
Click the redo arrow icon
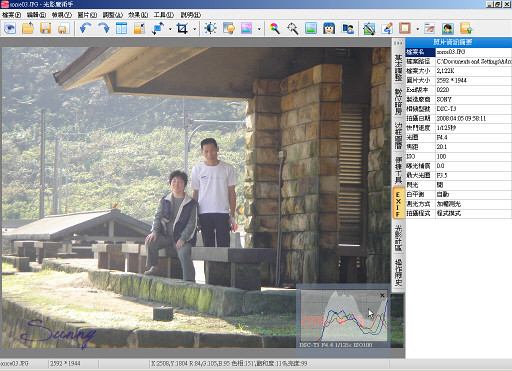tap(104, 28)
